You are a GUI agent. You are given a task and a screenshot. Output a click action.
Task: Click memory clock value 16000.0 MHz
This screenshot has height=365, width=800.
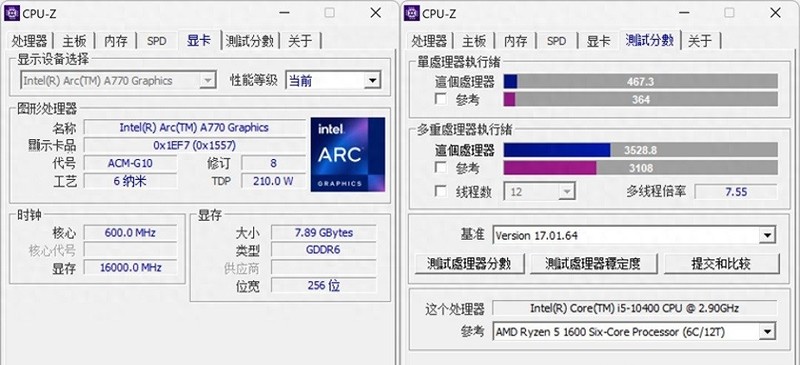click(131, 267)
